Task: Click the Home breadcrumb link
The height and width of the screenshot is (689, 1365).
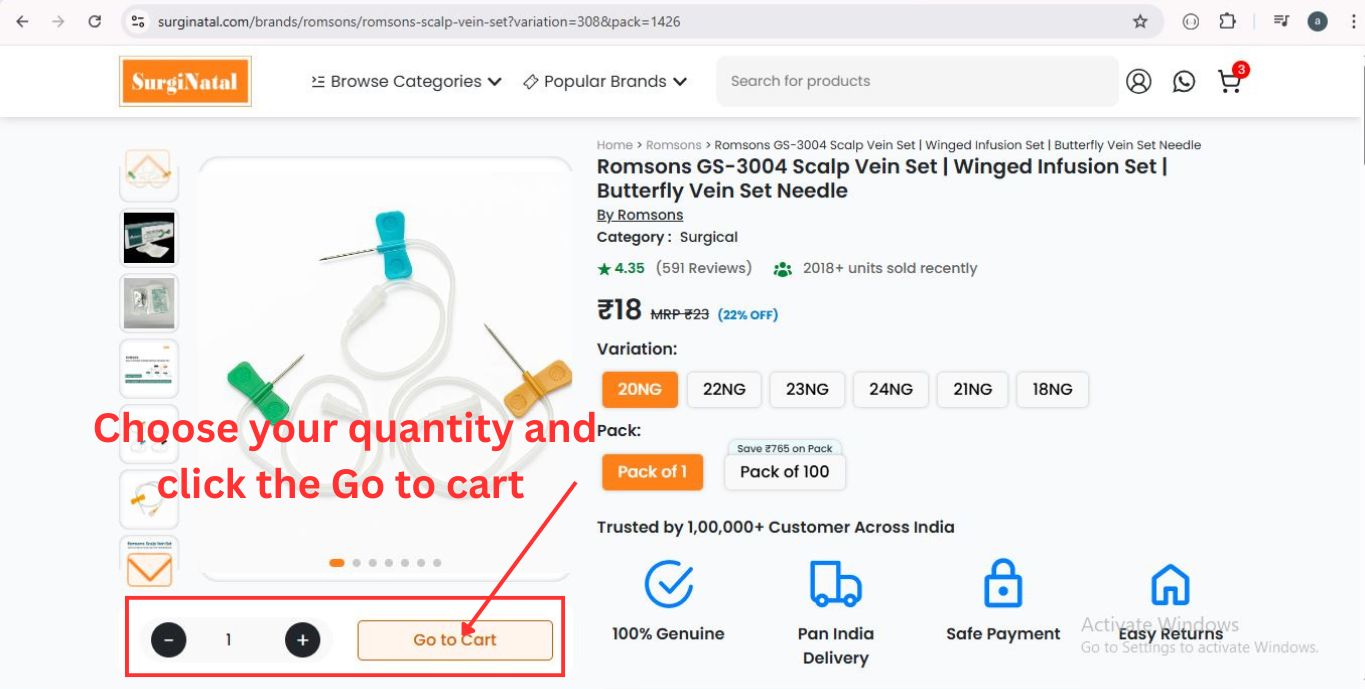Action: click(x=614, y=145)
